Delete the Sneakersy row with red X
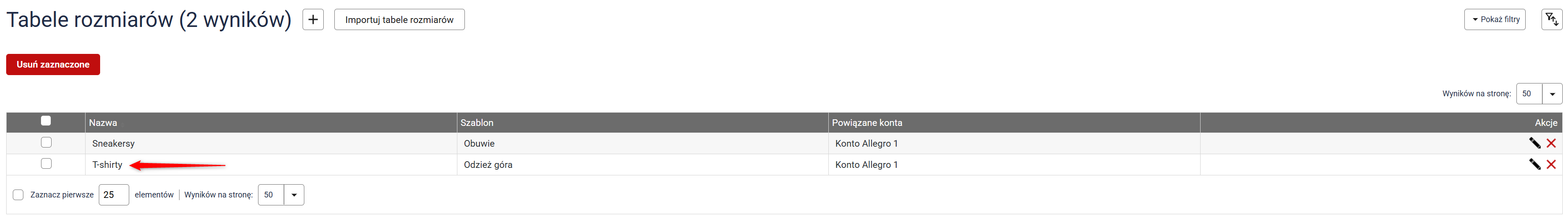Screen dimensions: 1568x220 (x=1551, y=143)
